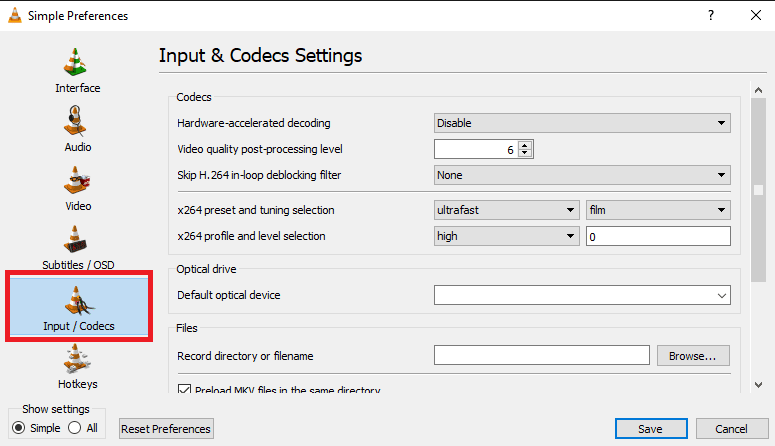This screenshot has width=775, height=446.
Task: Click the Record directory or filename field
Action: pos(542,355)
